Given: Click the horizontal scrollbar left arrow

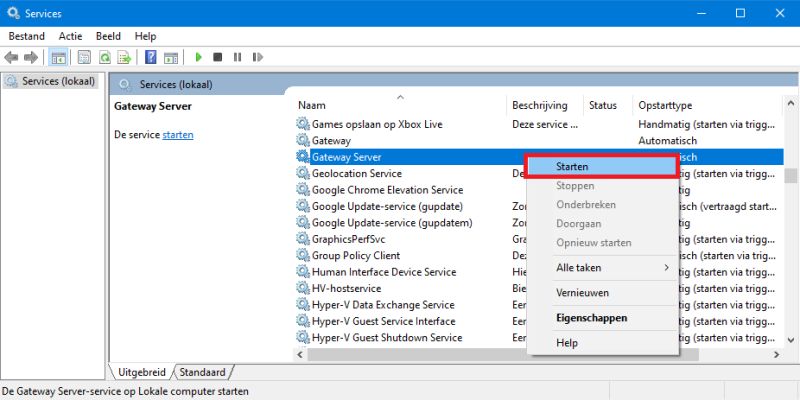Looking at the screenshot, I should (x=301, y=355).
